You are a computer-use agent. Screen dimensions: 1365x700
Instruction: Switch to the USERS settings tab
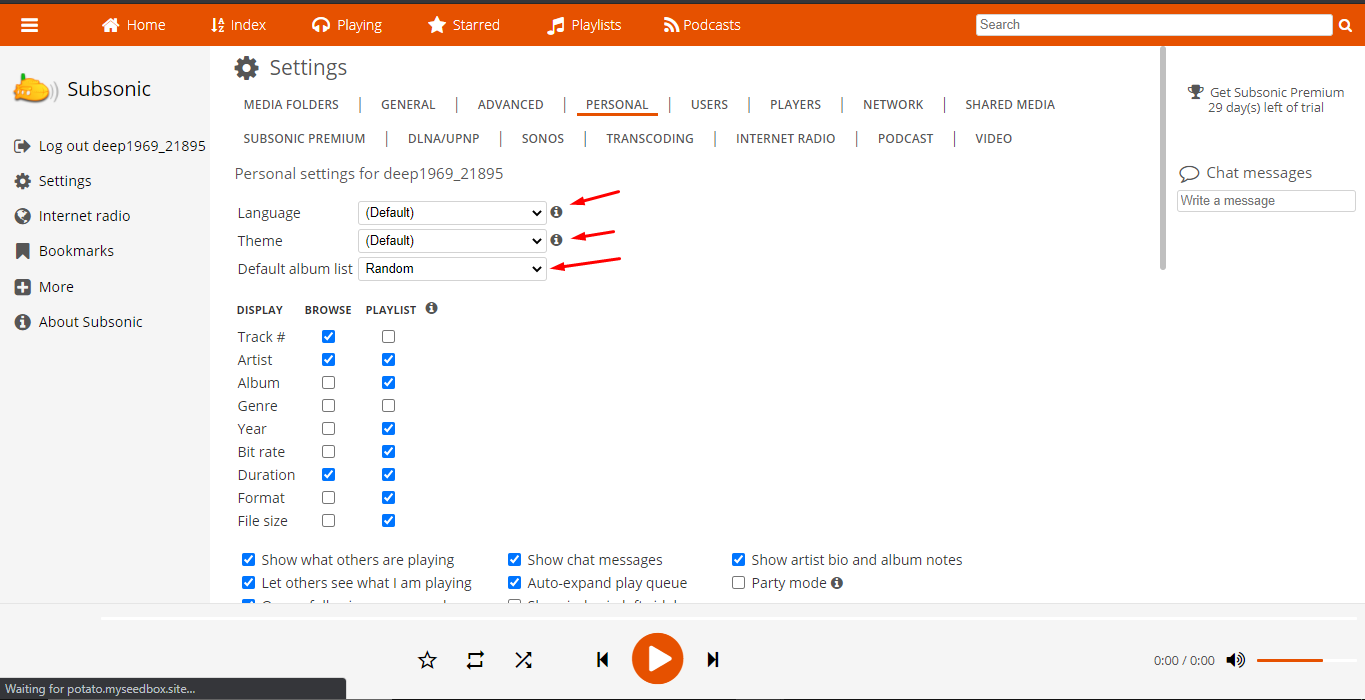click(709, 104)
